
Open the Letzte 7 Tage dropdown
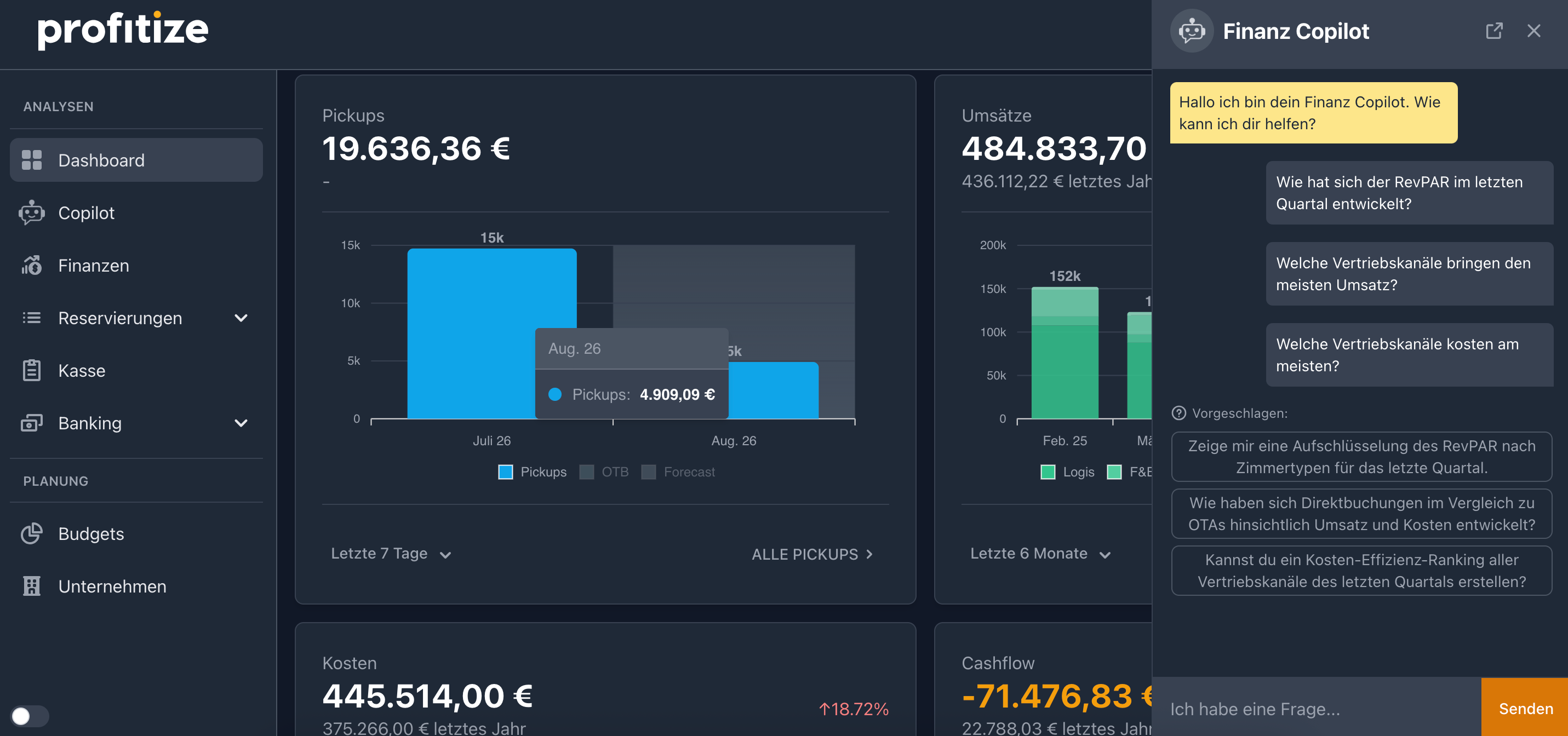[x=390, y=554]
